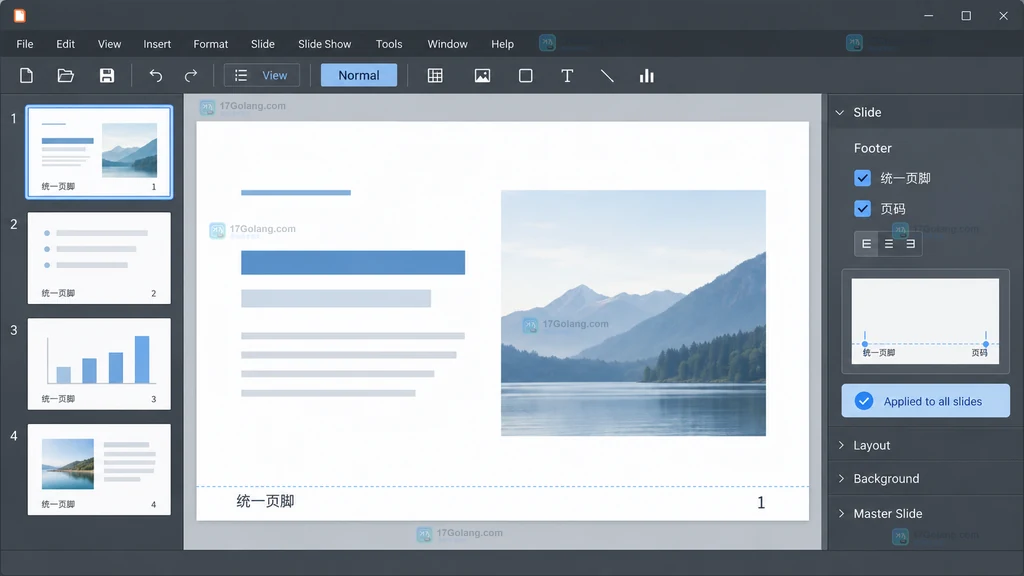Viewport: 1024px width, 576px height.
Task: Open the Help menu
Action: pos(502,44)
